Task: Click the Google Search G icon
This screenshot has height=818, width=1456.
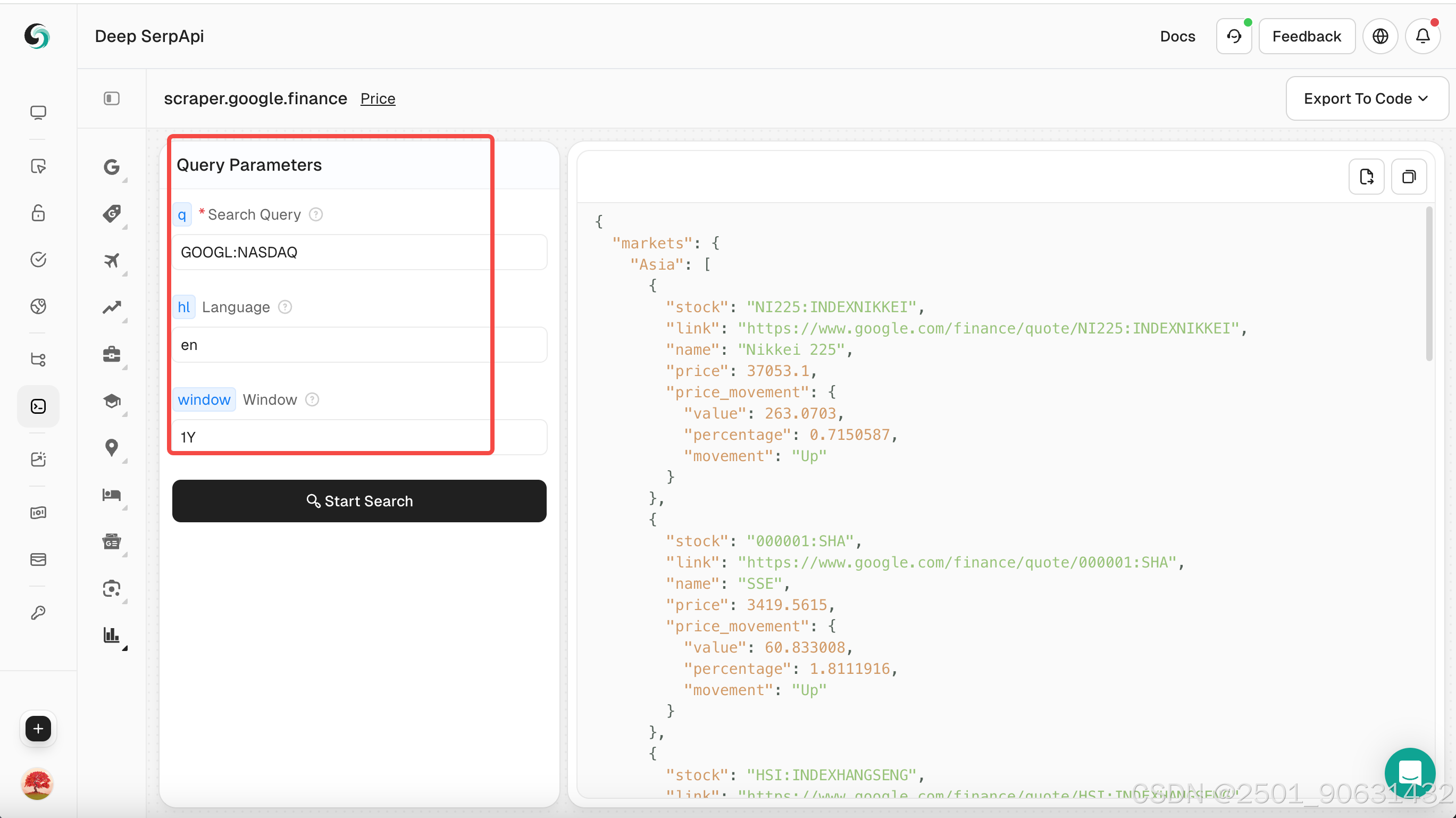Action: (x=111, y=168)
